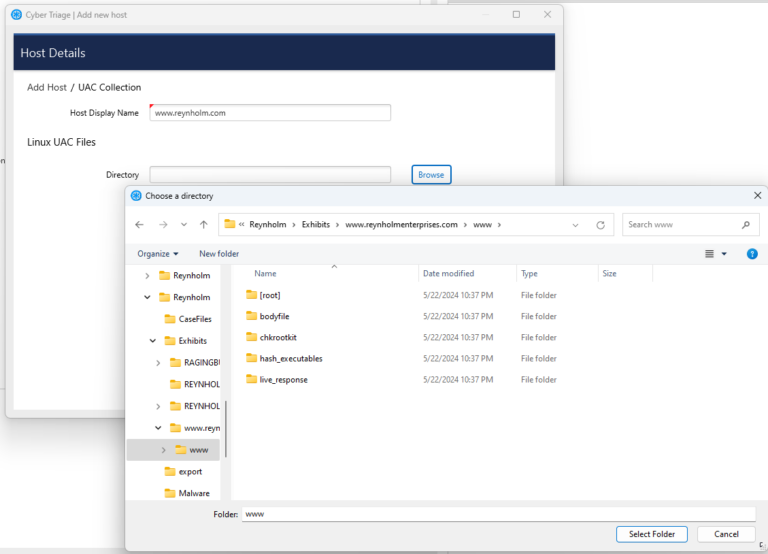The width and height of the screenshot is (768, 554).
Task: Open the Organize dropdown menu
Action: [x=158, y=254]
